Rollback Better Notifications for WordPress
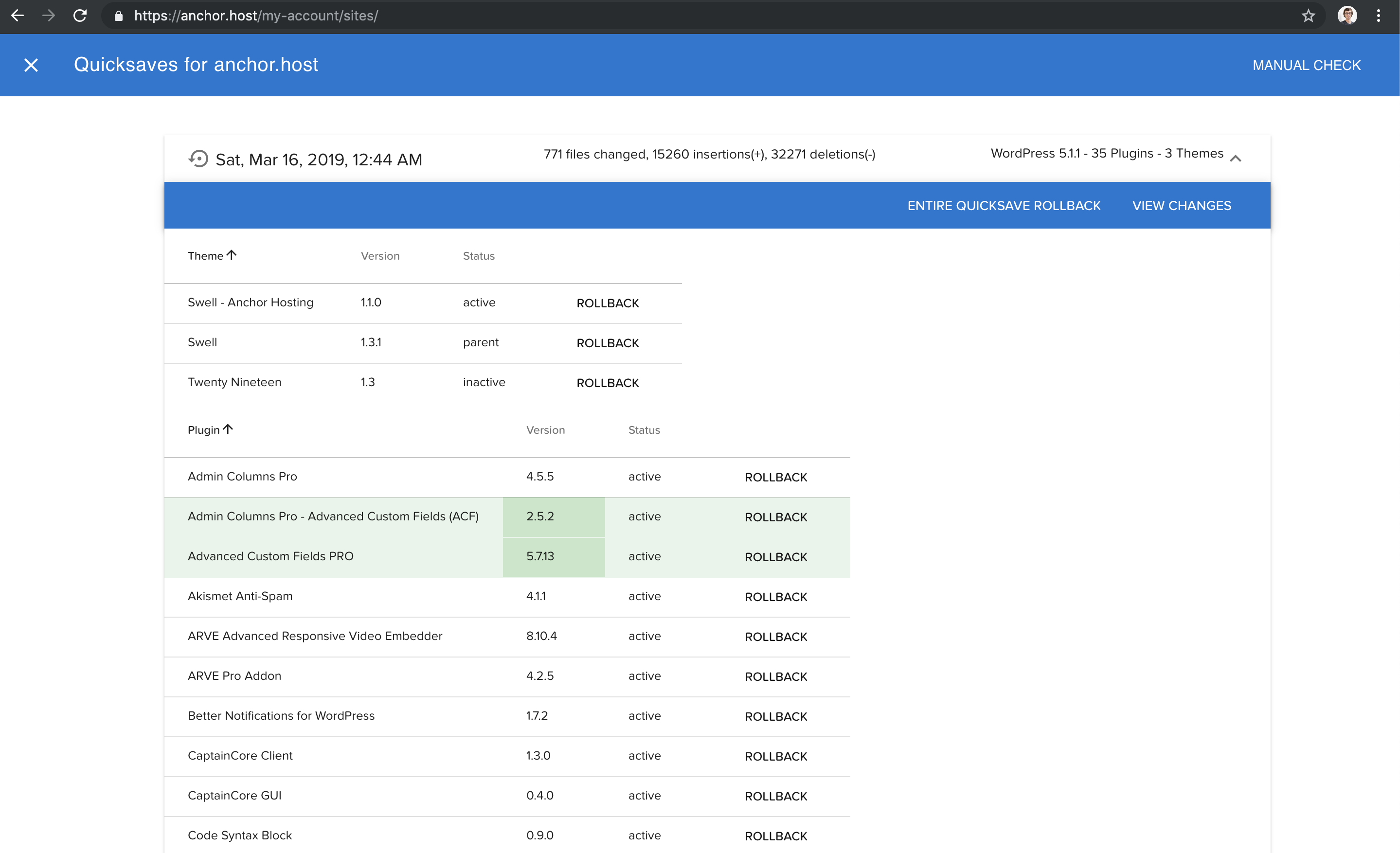The image size is (1400, 853). click(775, 716)
